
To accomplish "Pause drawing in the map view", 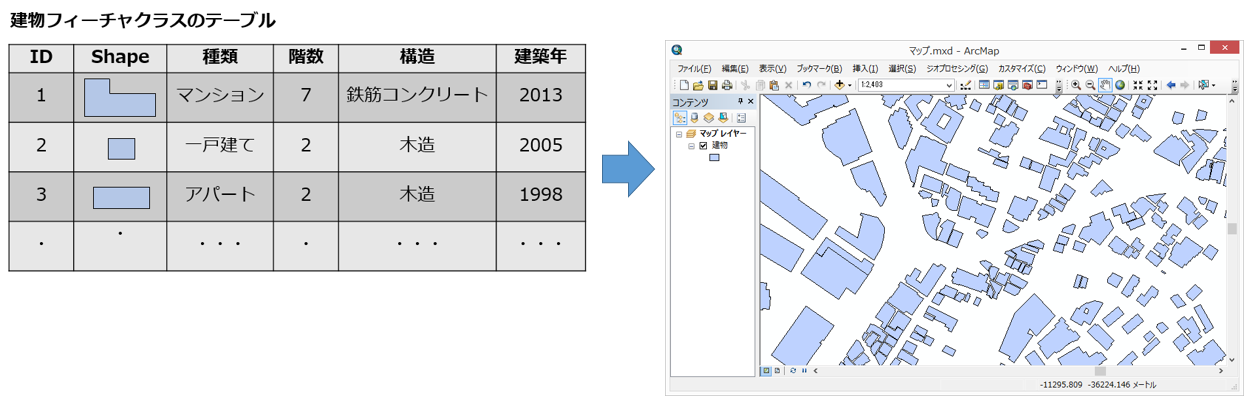I will tap(803, 370).
